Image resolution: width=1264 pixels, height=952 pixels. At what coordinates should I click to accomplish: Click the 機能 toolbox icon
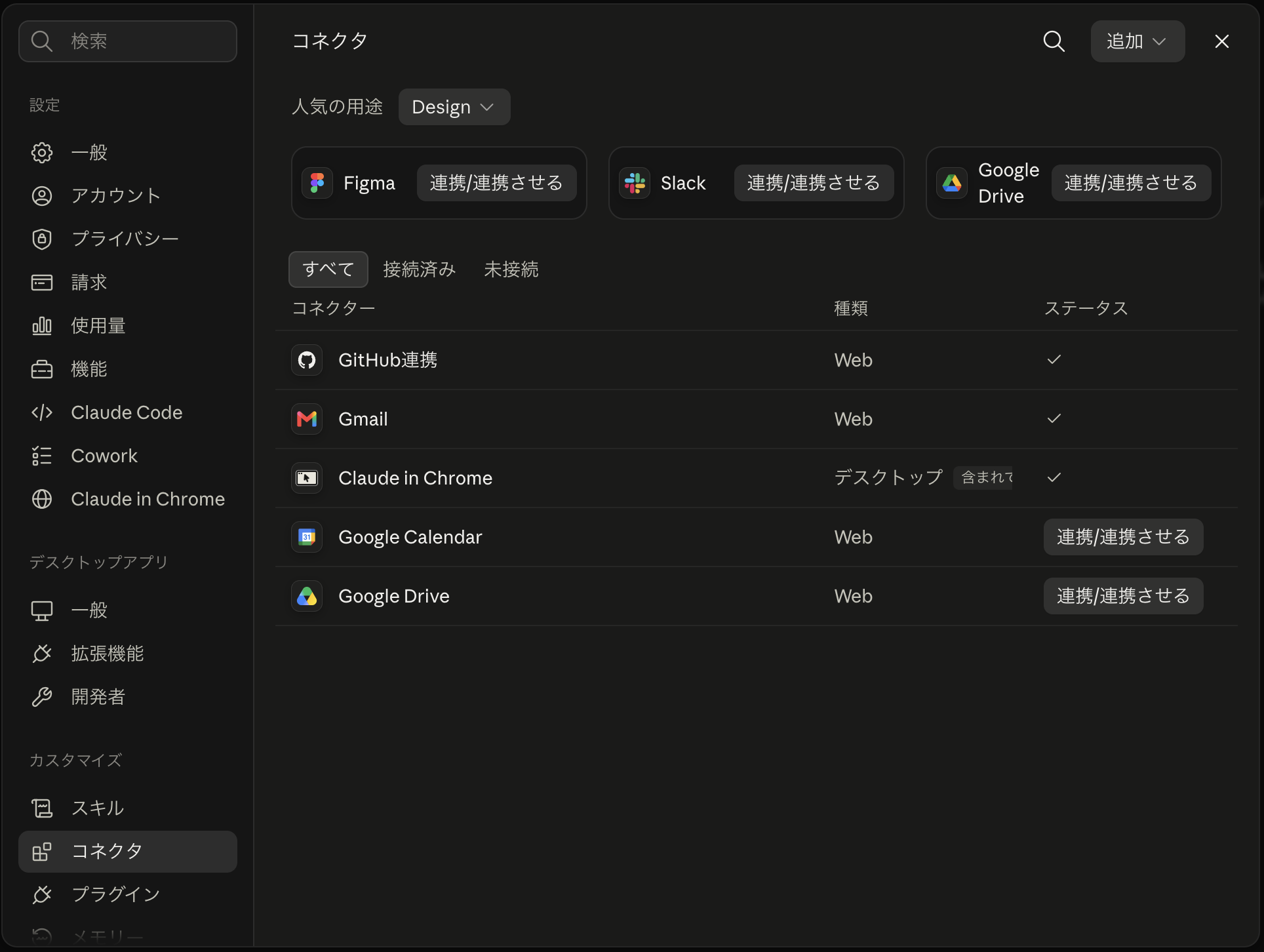42,369
